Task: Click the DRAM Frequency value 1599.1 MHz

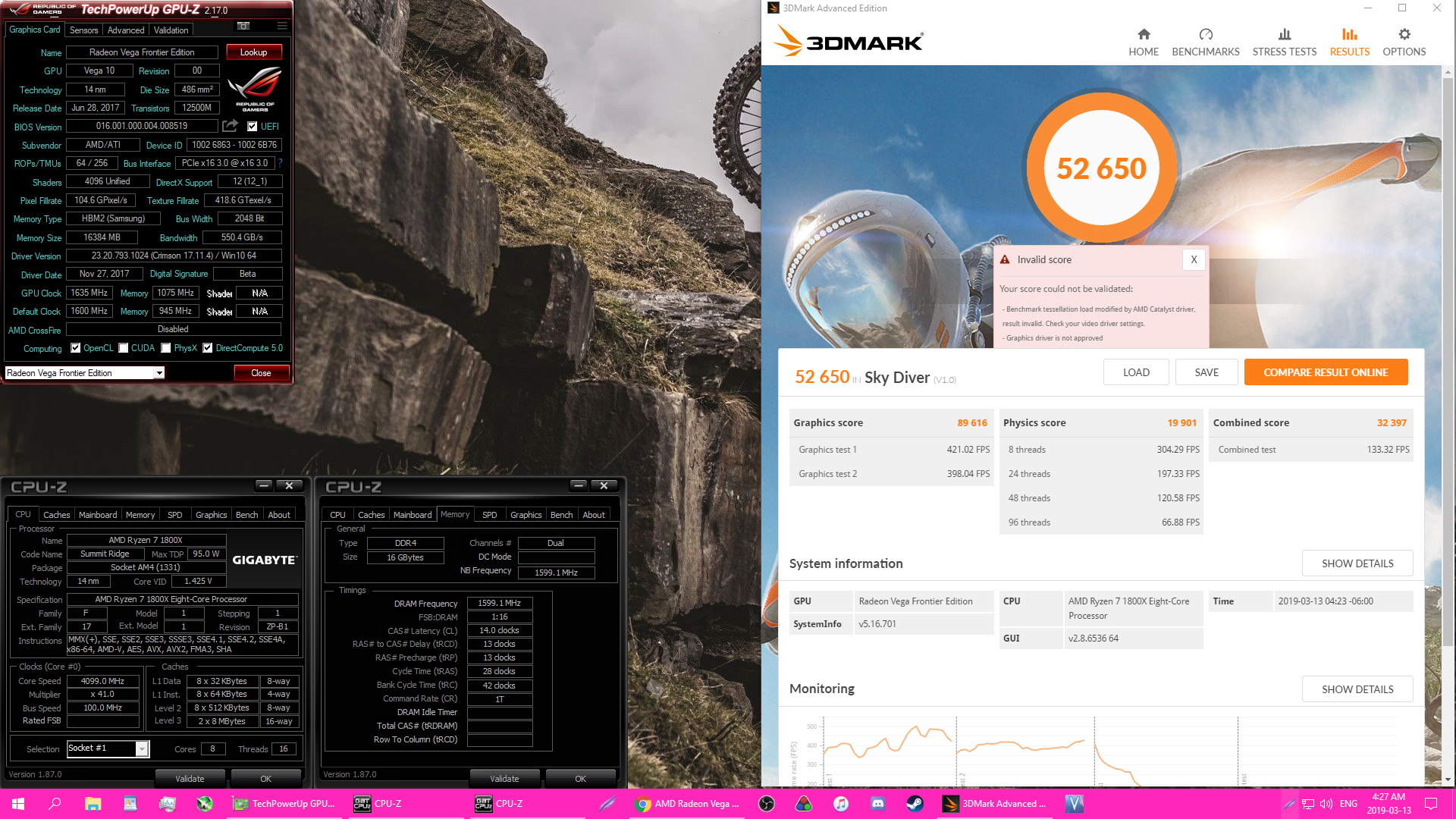Action: point(500,604)
